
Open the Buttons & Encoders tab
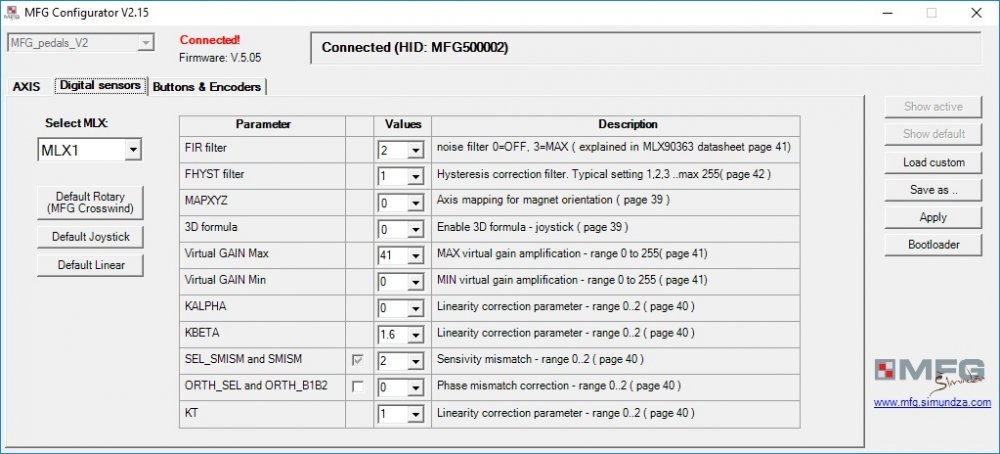[207, 87]
